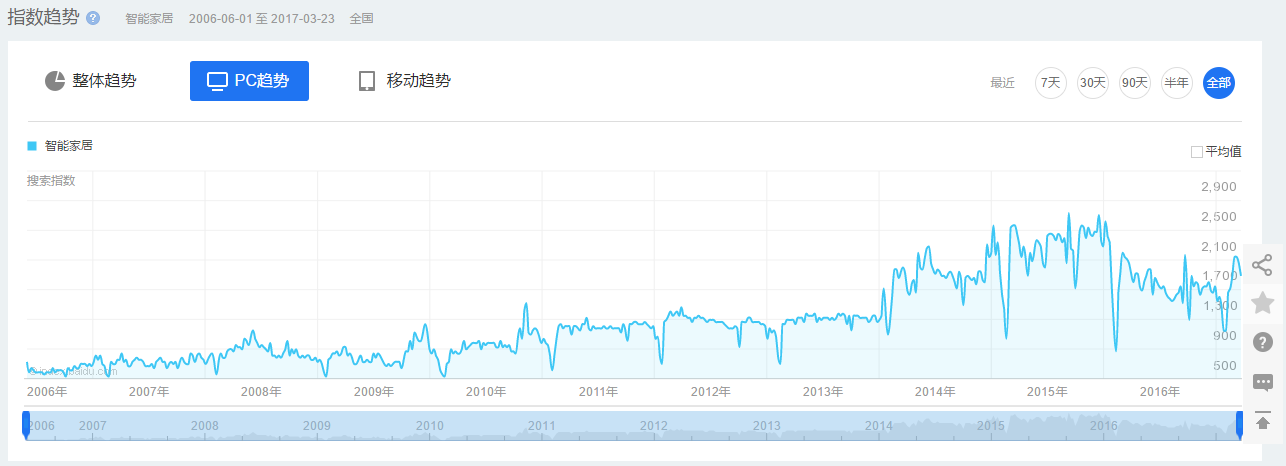The width and height of the screenshot is (1286, 466).
Task: Select the 半年 range button
Action: [1176, 83]
